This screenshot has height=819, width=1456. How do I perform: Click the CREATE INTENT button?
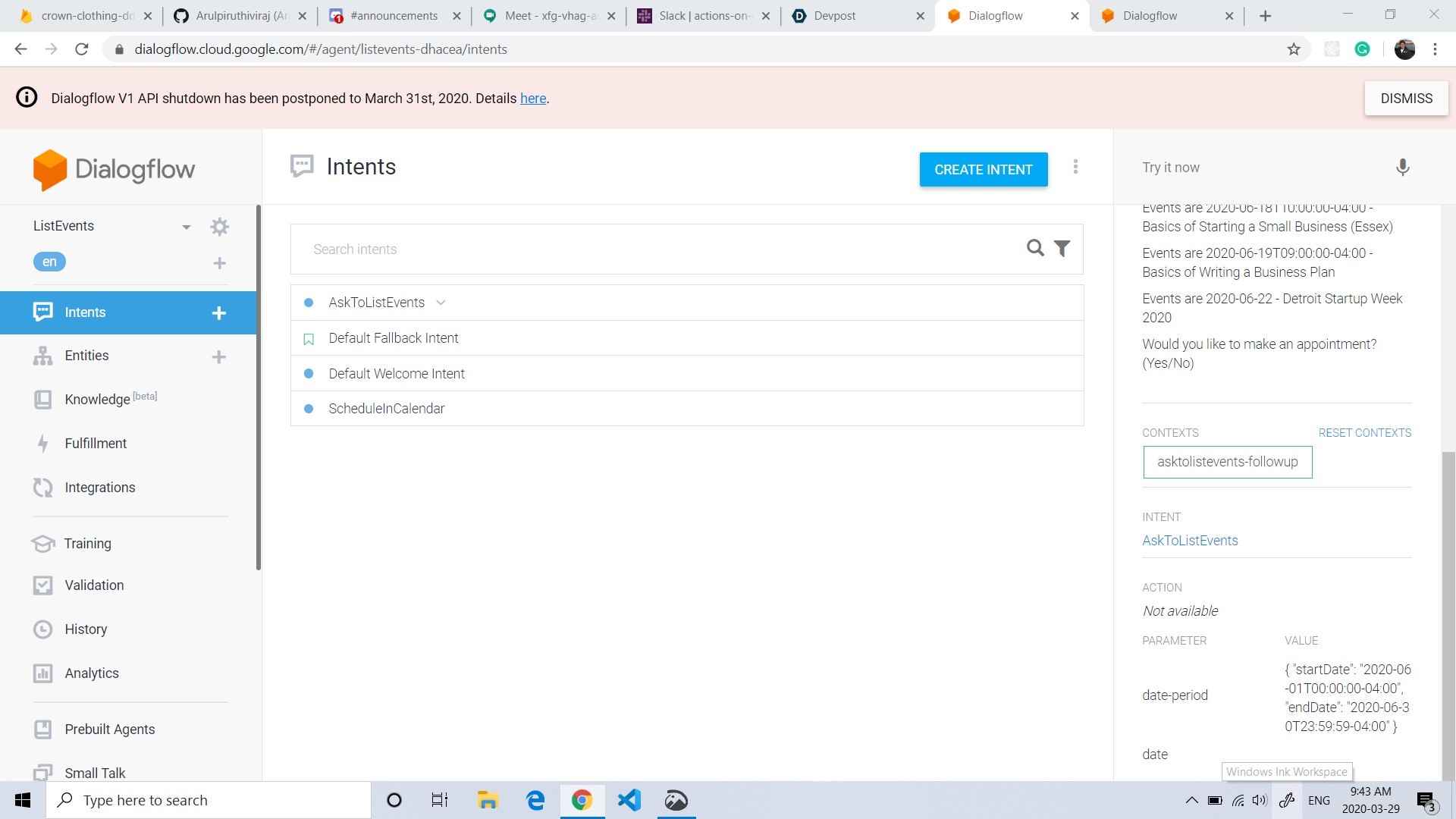[x=983, y=170]
